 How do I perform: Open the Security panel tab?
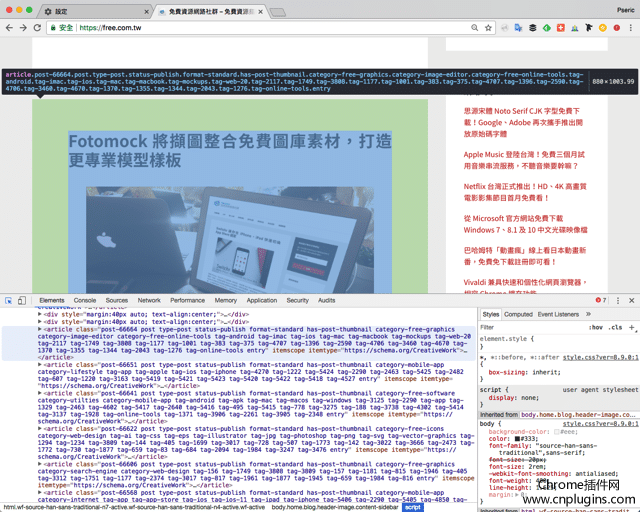[x=298, y=300]
